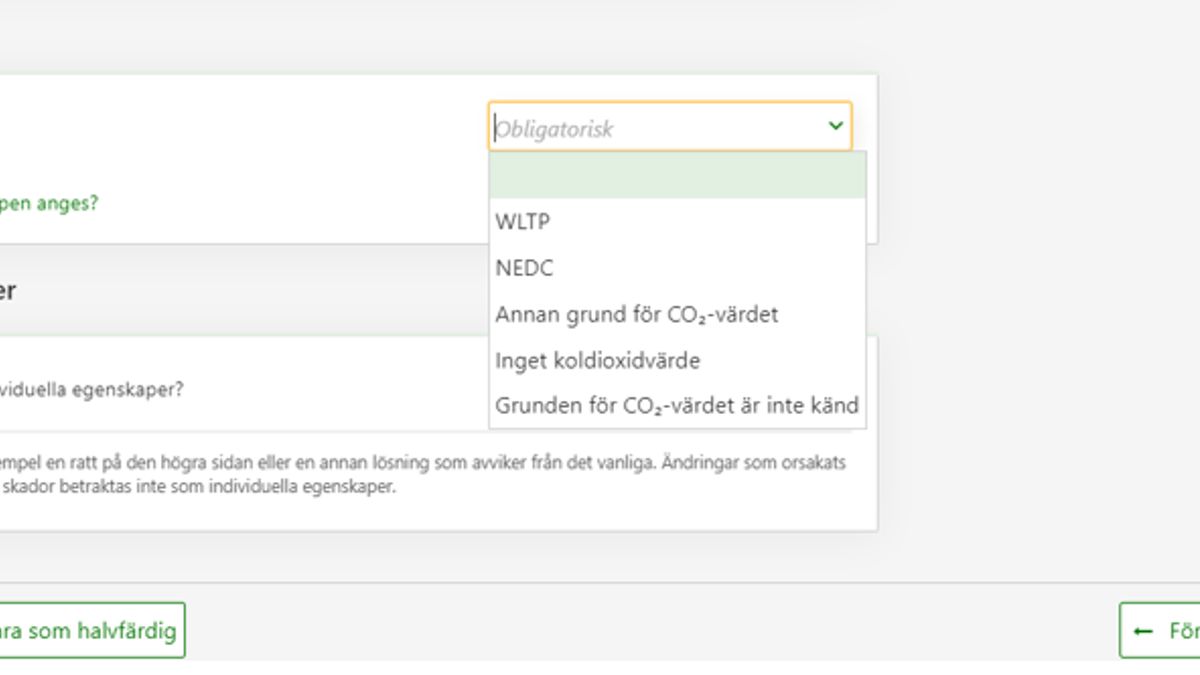
Task: Choose 'Grunden för CO₂-värdet är inte känd'
Action: click(x=676, y=406)
